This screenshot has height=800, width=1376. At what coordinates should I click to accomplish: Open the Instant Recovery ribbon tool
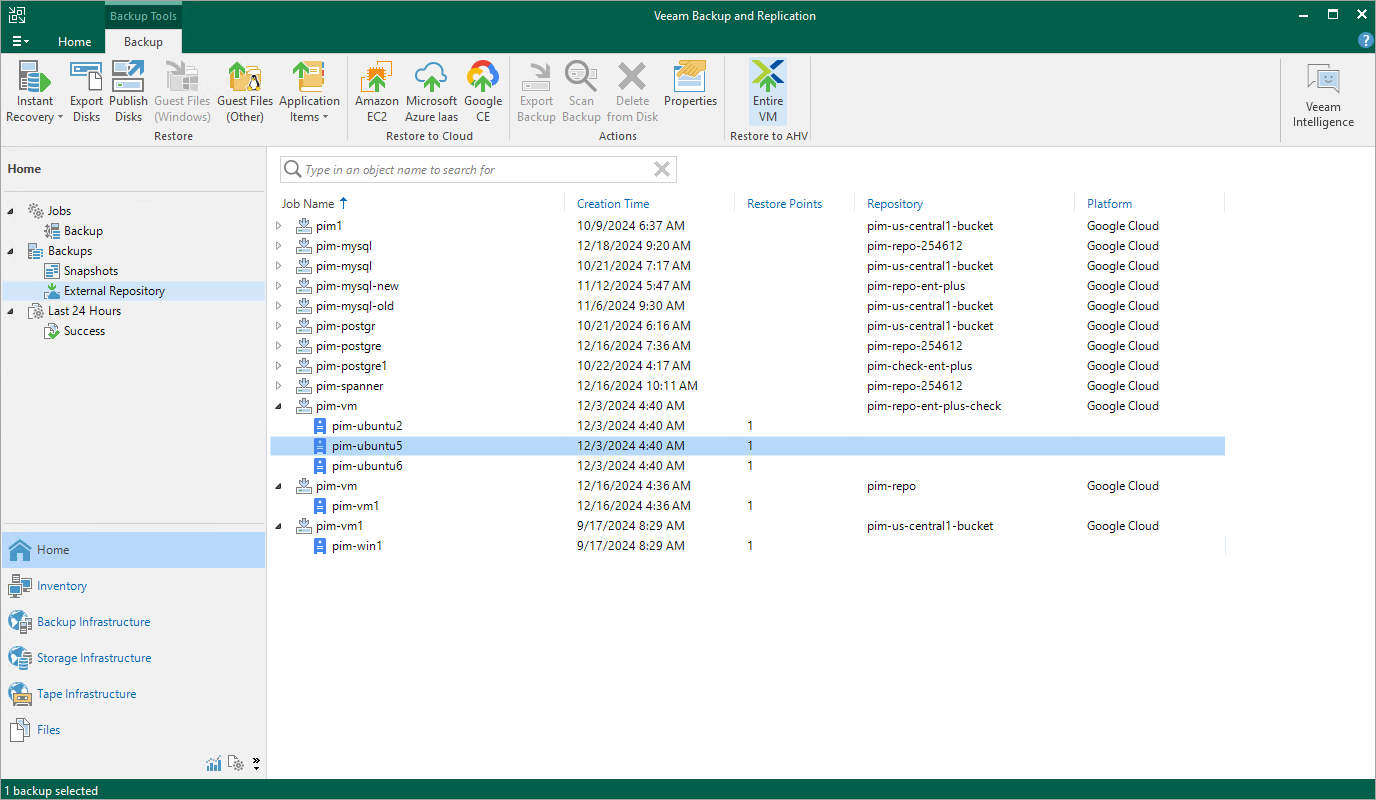pos(35,92)
